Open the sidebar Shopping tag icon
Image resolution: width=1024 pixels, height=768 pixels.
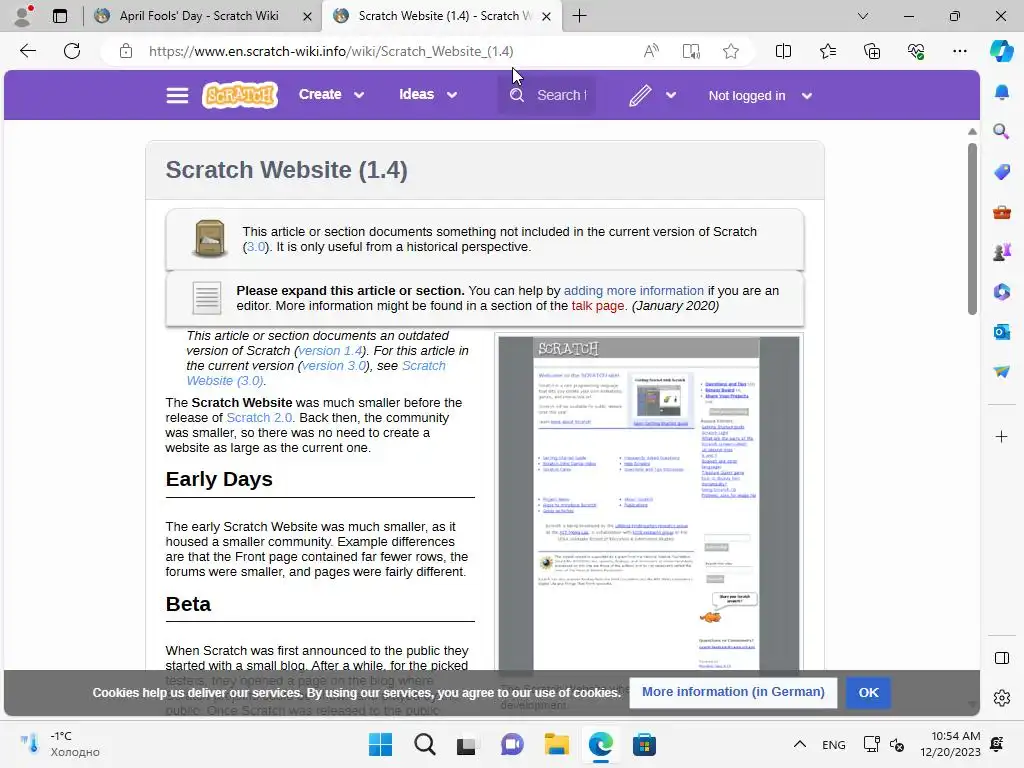1001,172
